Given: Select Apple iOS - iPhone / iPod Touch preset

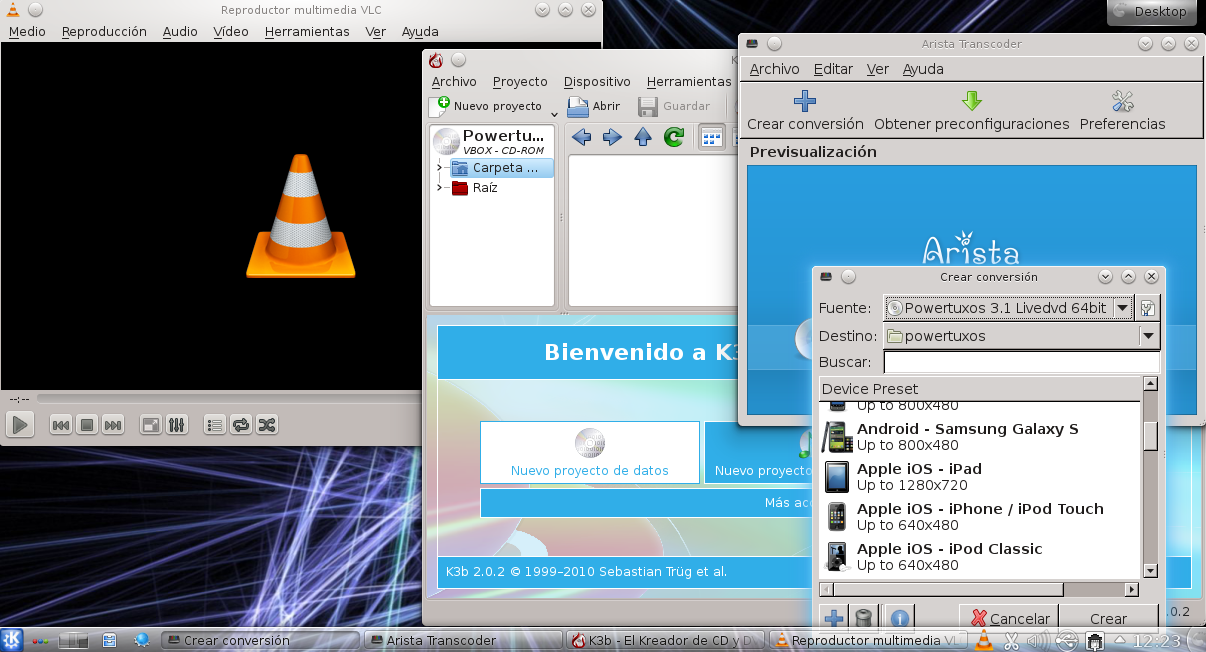Looking at the screenshot, I should 979,517.
